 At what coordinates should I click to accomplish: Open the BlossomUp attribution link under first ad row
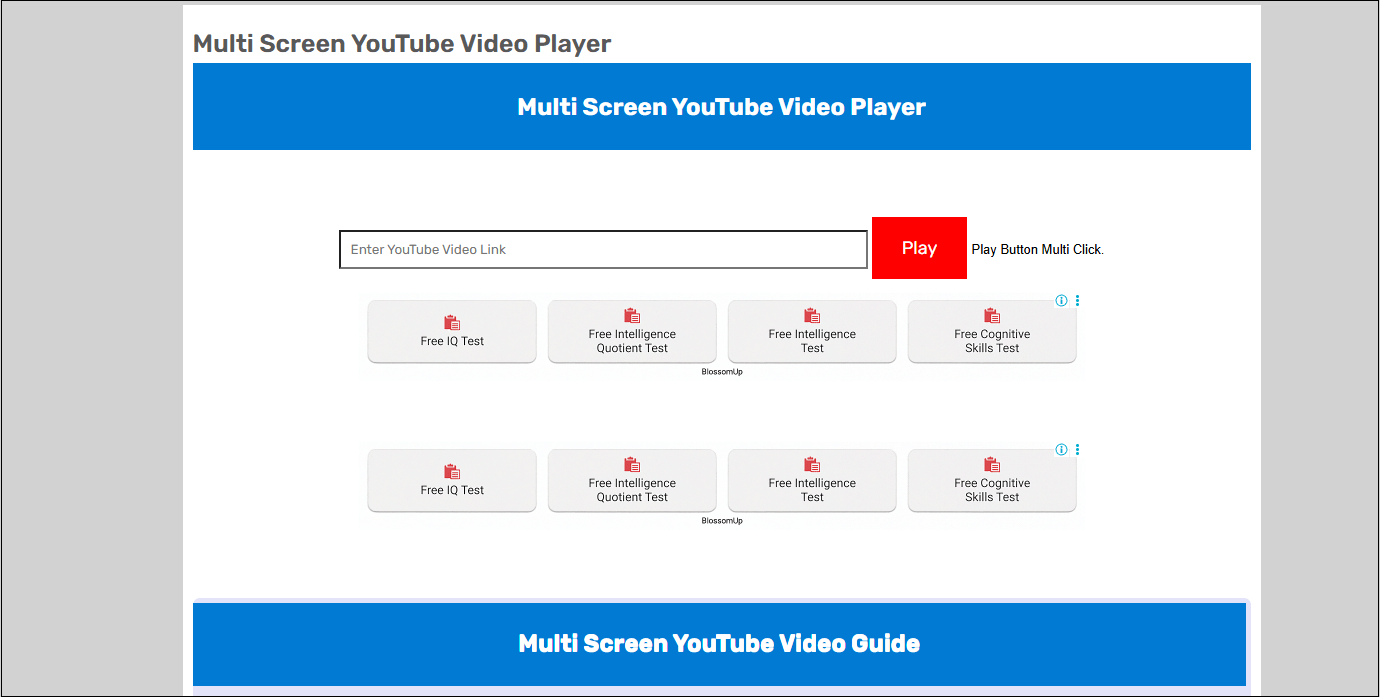(x=723, y=370)
